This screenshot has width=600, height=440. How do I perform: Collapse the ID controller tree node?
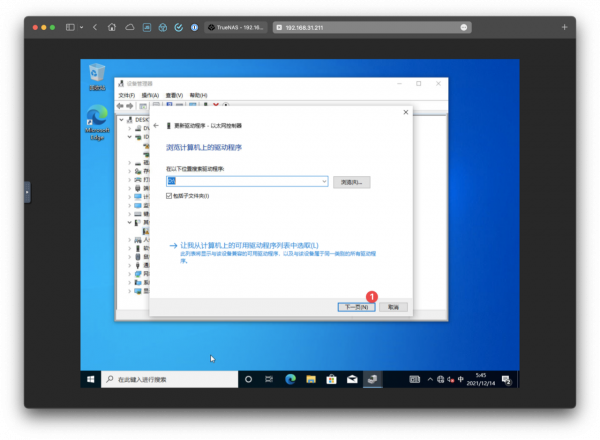click(130, 137)
